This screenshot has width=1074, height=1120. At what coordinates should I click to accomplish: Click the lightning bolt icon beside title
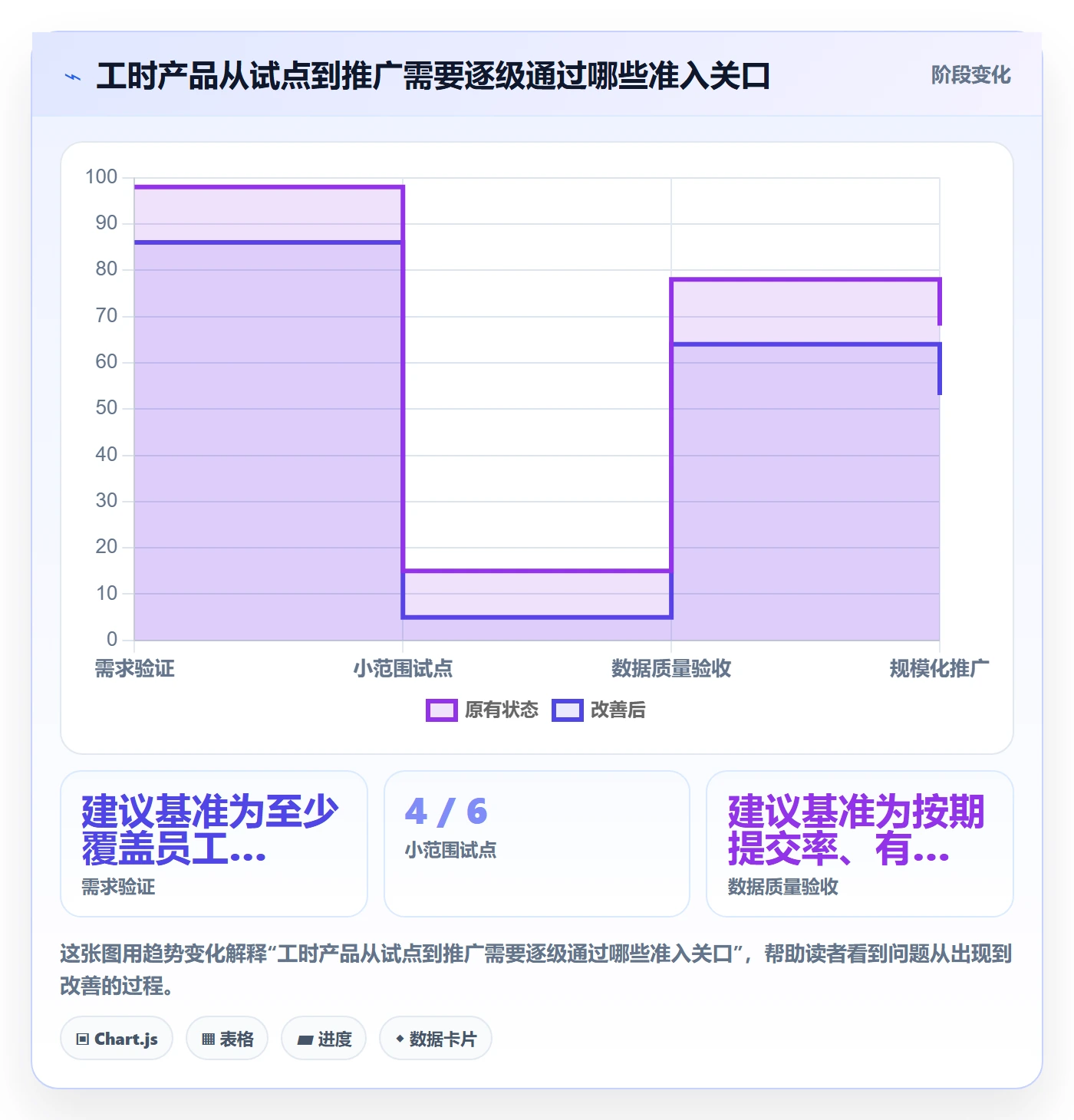pos(73,77)
